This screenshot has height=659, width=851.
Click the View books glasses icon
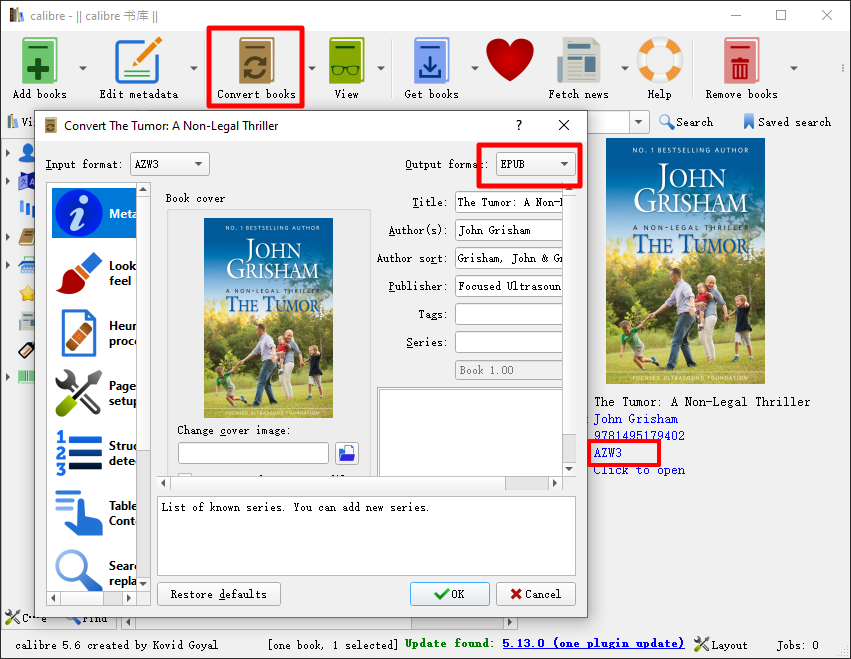click(346, 60)
